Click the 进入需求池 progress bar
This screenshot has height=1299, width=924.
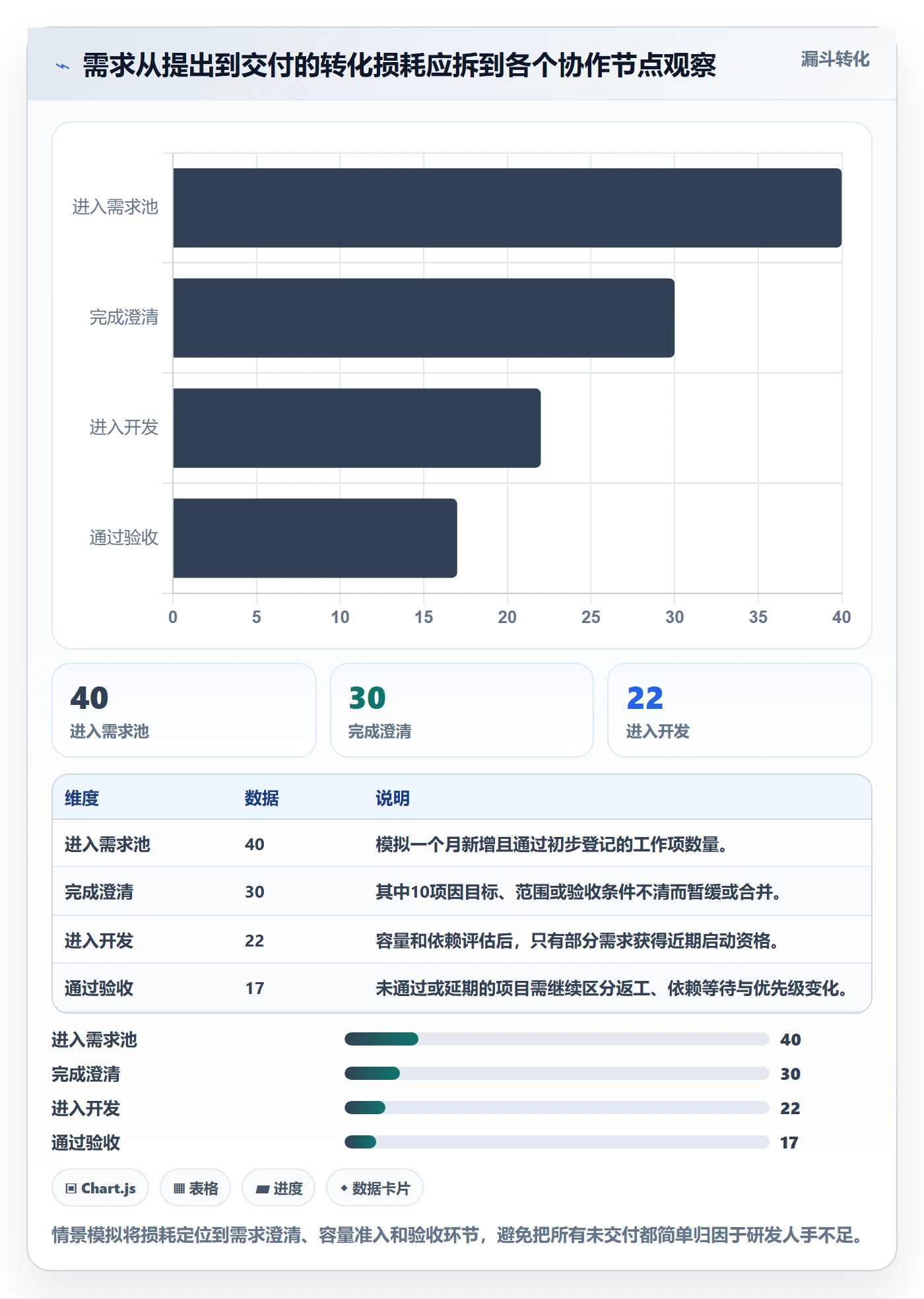coord(557,1039)
